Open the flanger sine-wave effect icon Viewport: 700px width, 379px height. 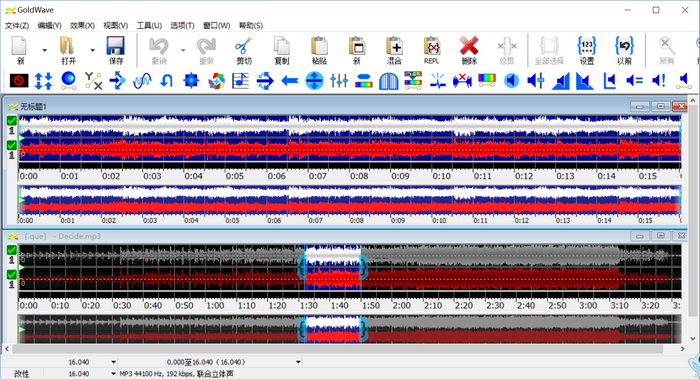[142, 81]
